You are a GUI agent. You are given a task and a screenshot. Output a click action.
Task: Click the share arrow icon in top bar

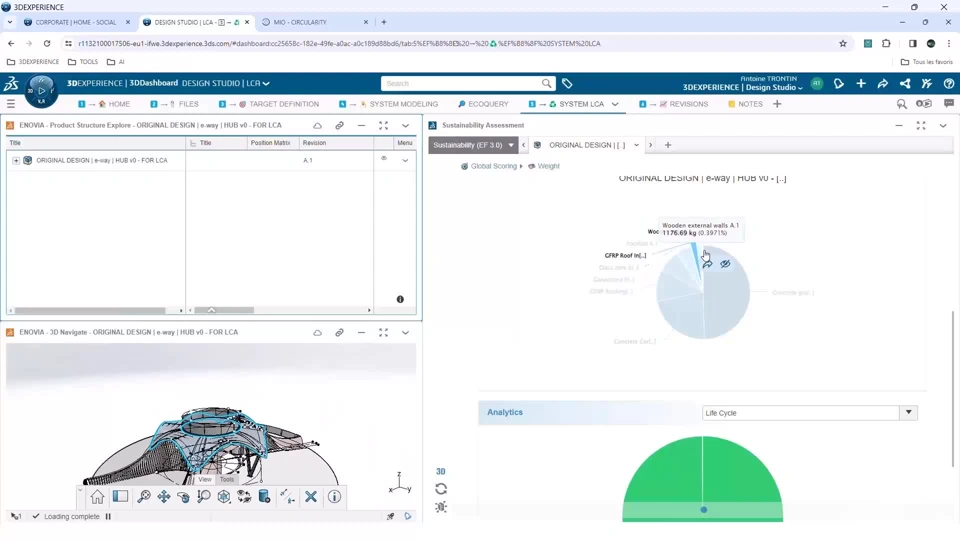coord(883,84)
